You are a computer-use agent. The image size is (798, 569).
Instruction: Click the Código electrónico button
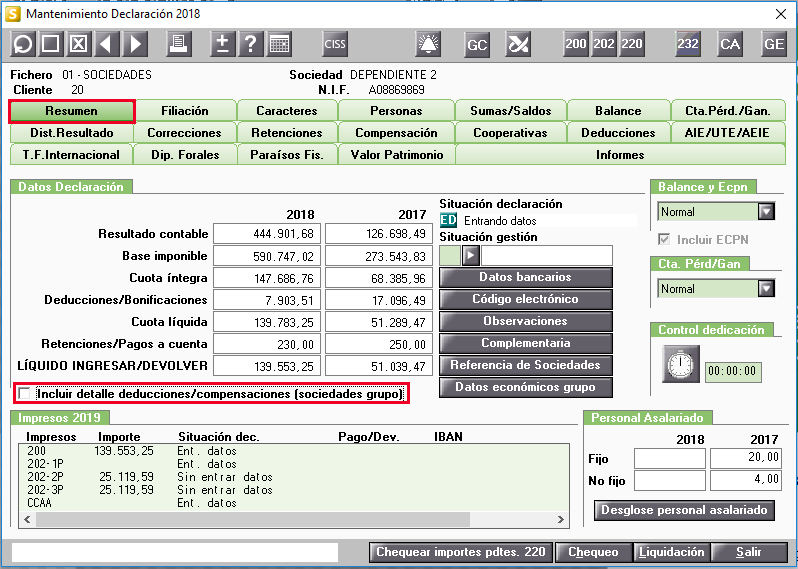coord(526,299)
